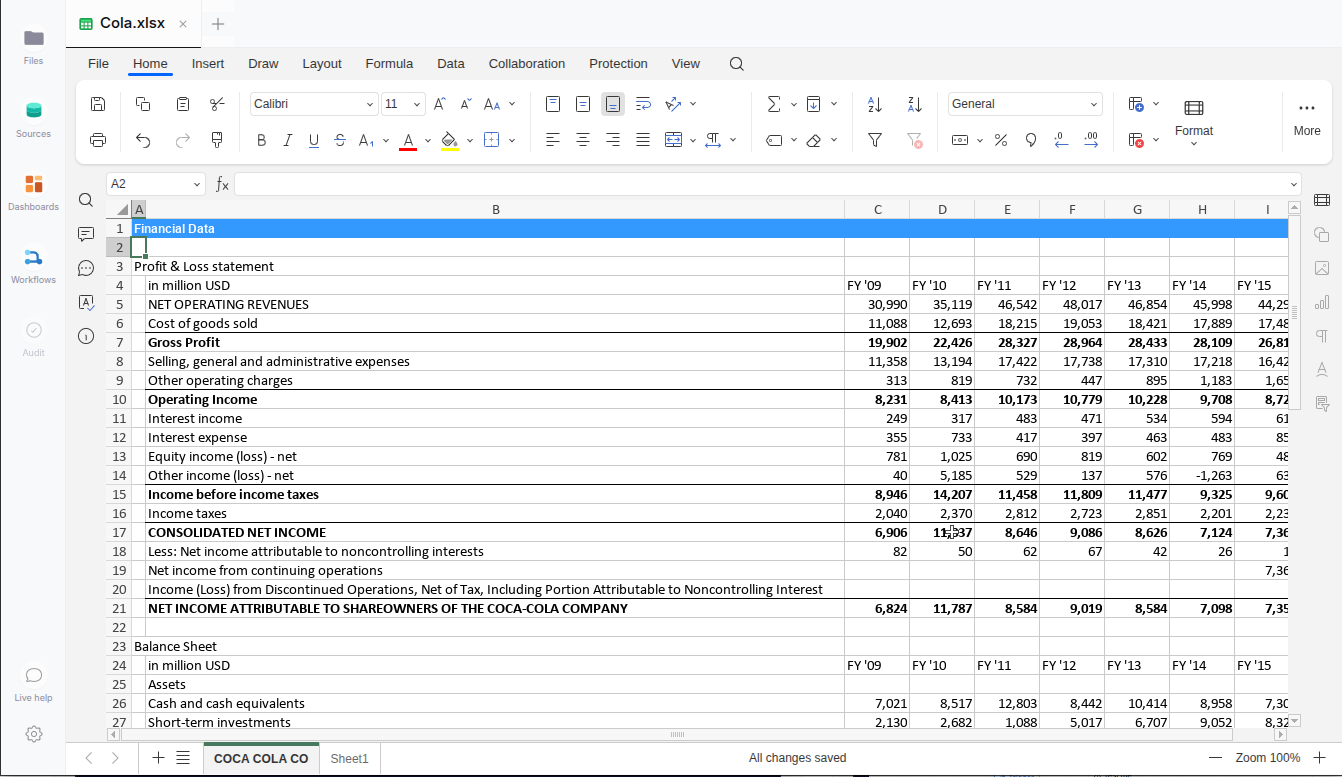Image resolution: width=1342 pixels, height=777 pixels.
Task: Sort ascending A to Z
Action: [x=875, y=104]
